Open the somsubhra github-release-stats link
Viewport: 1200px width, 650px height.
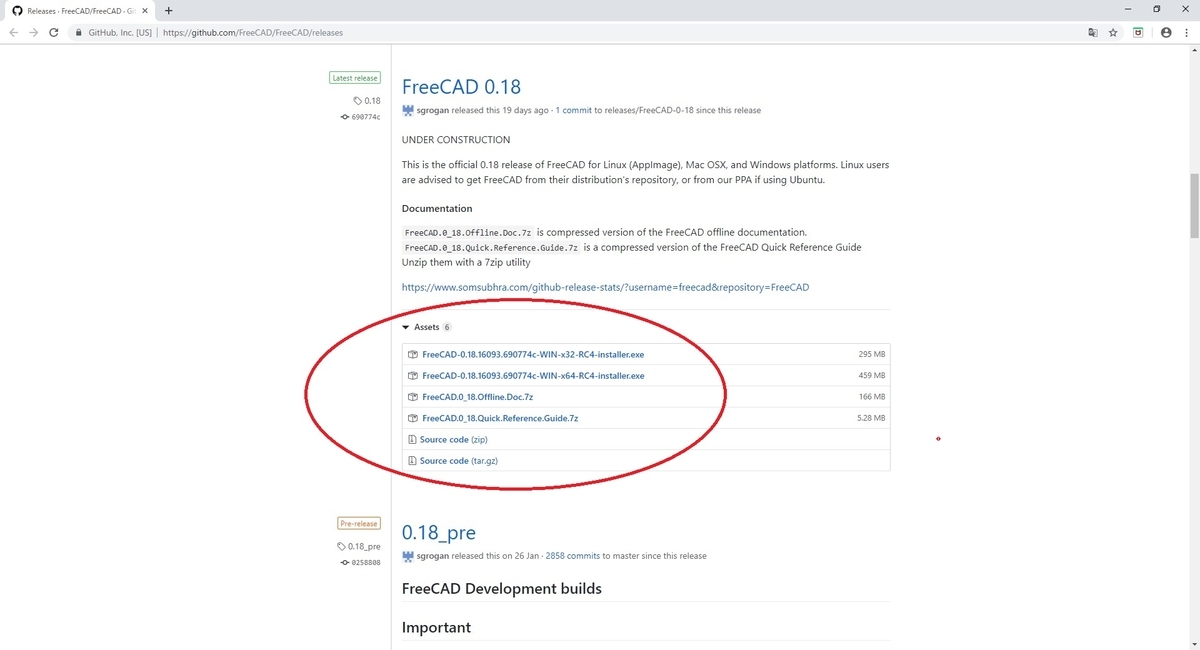click(605, 287)
